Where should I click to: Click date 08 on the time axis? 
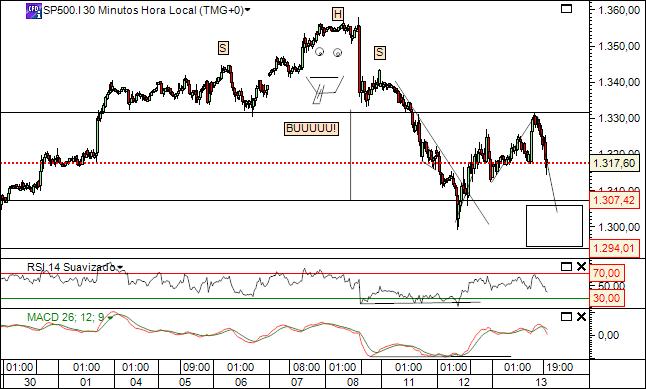coord(353,382)
